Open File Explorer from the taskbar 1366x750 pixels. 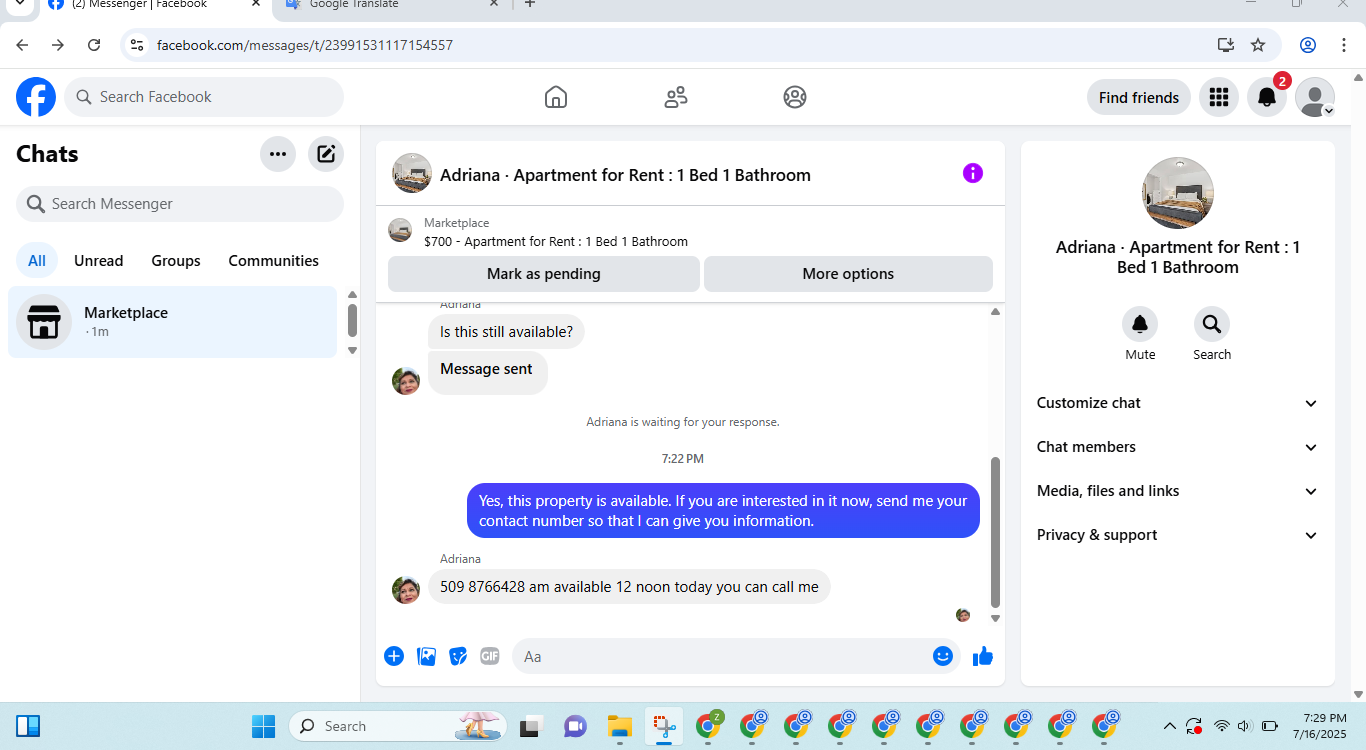pos(620,726)
